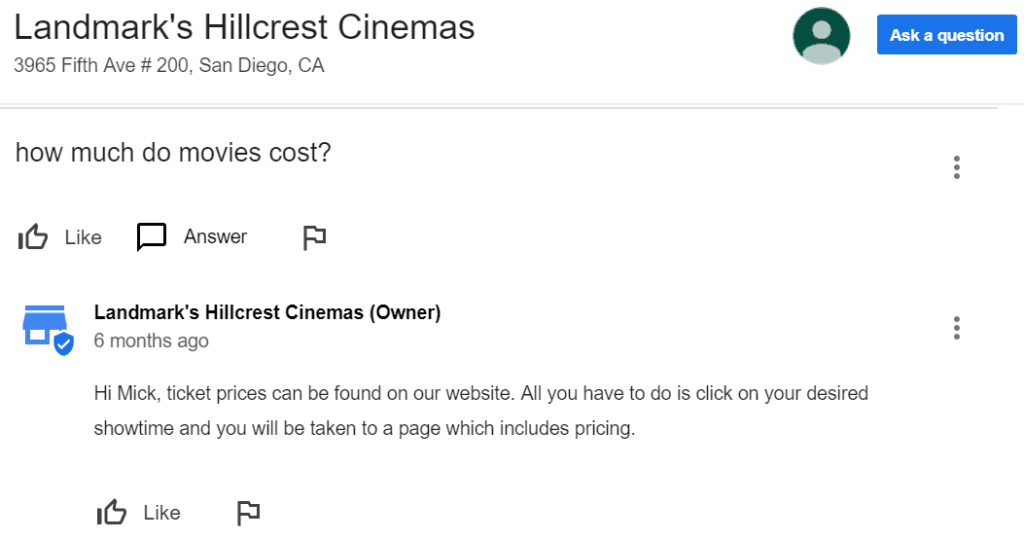Click the blue storefront owner icon
Viewport: 1024px width, 540px height.
click(x=43, y=324)
